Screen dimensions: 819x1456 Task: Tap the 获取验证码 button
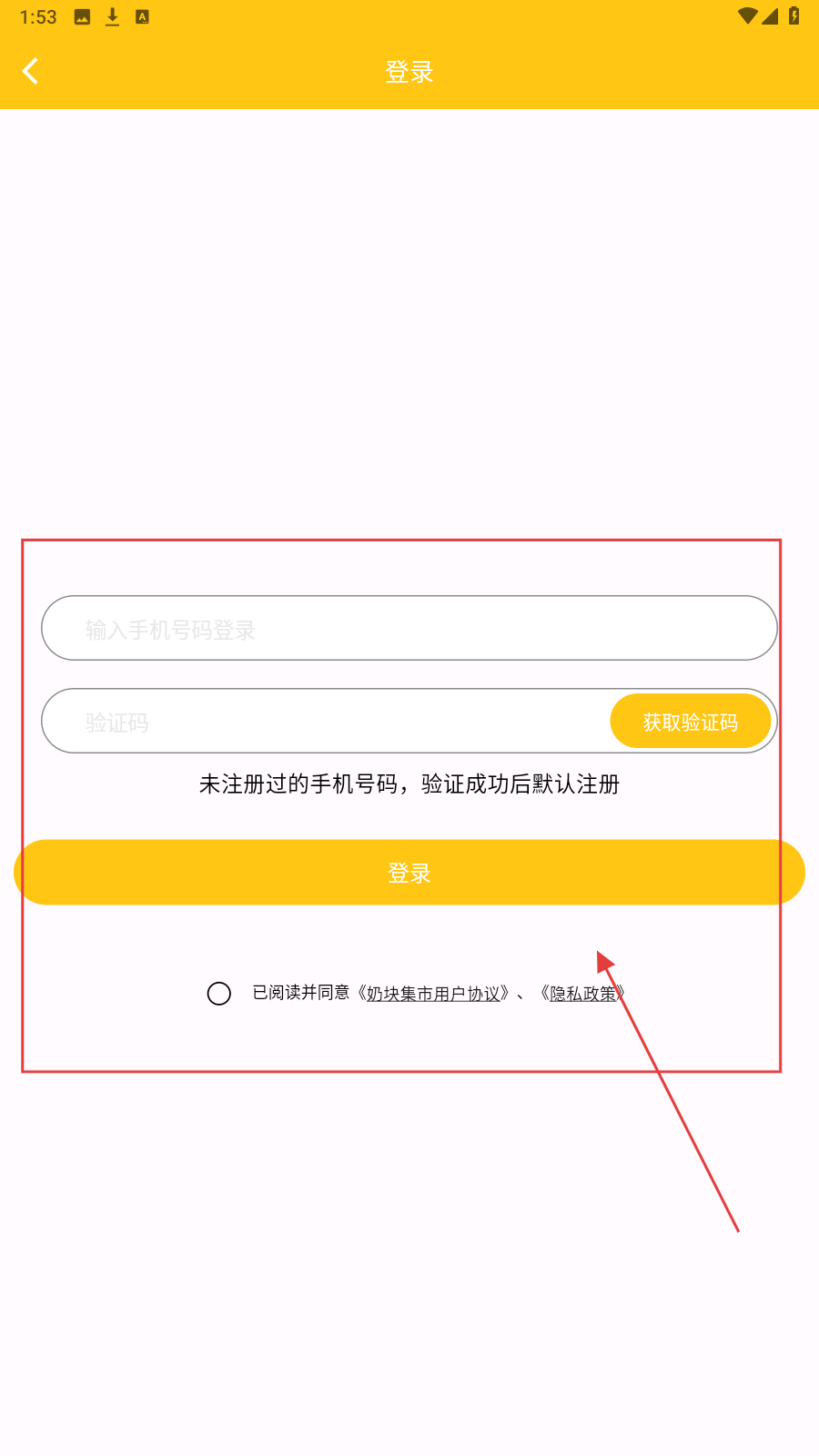691,722
